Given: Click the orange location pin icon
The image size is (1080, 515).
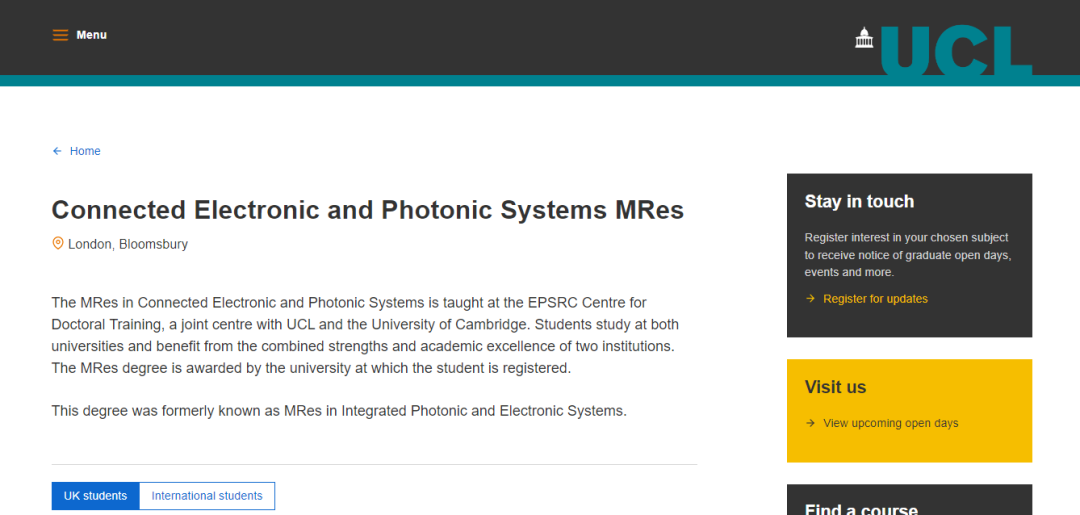Looking at the screenshot, I should coord(58,243).
